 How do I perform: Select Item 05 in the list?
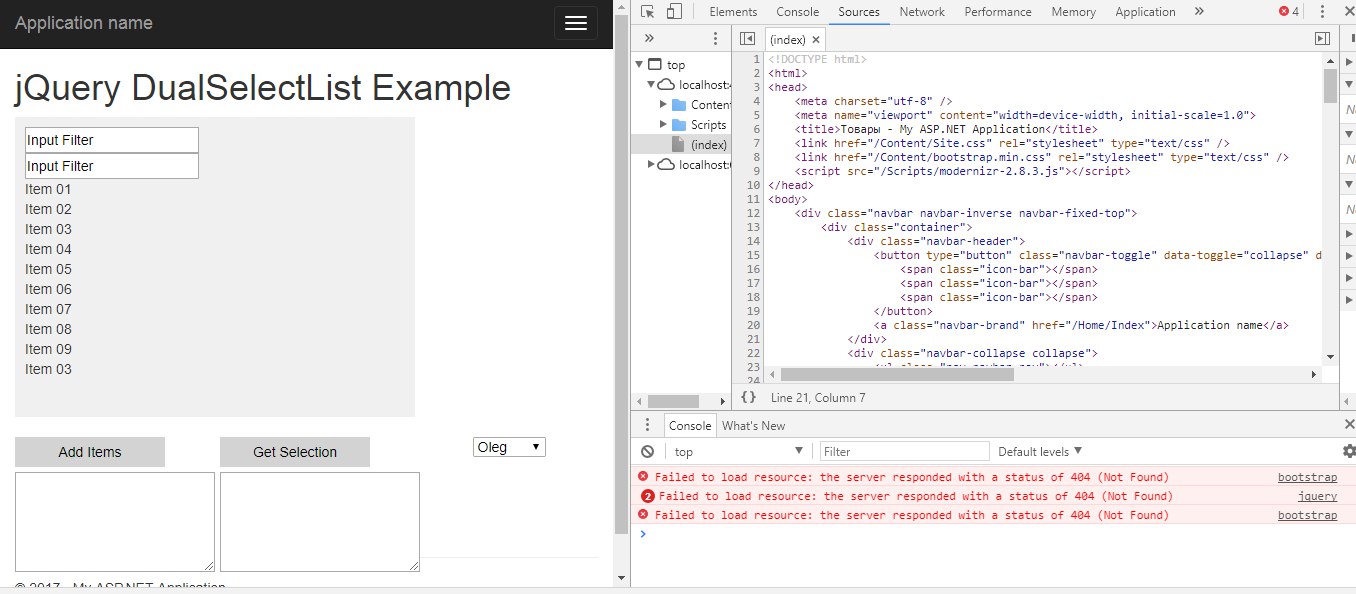[x=48, y=269]
